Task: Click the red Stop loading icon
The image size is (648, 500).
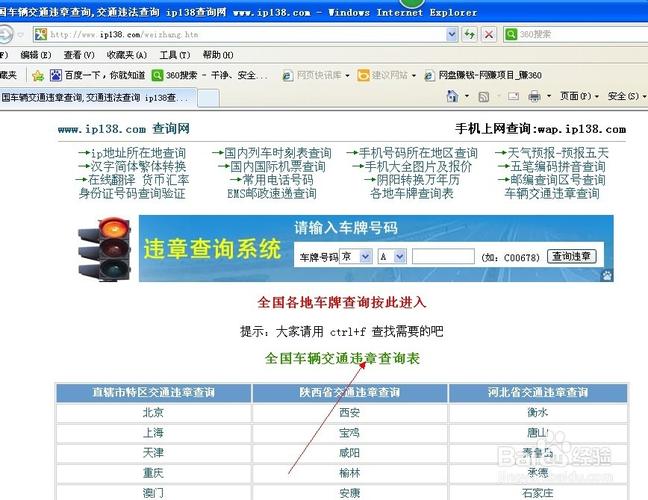Action: pos(489,34)
